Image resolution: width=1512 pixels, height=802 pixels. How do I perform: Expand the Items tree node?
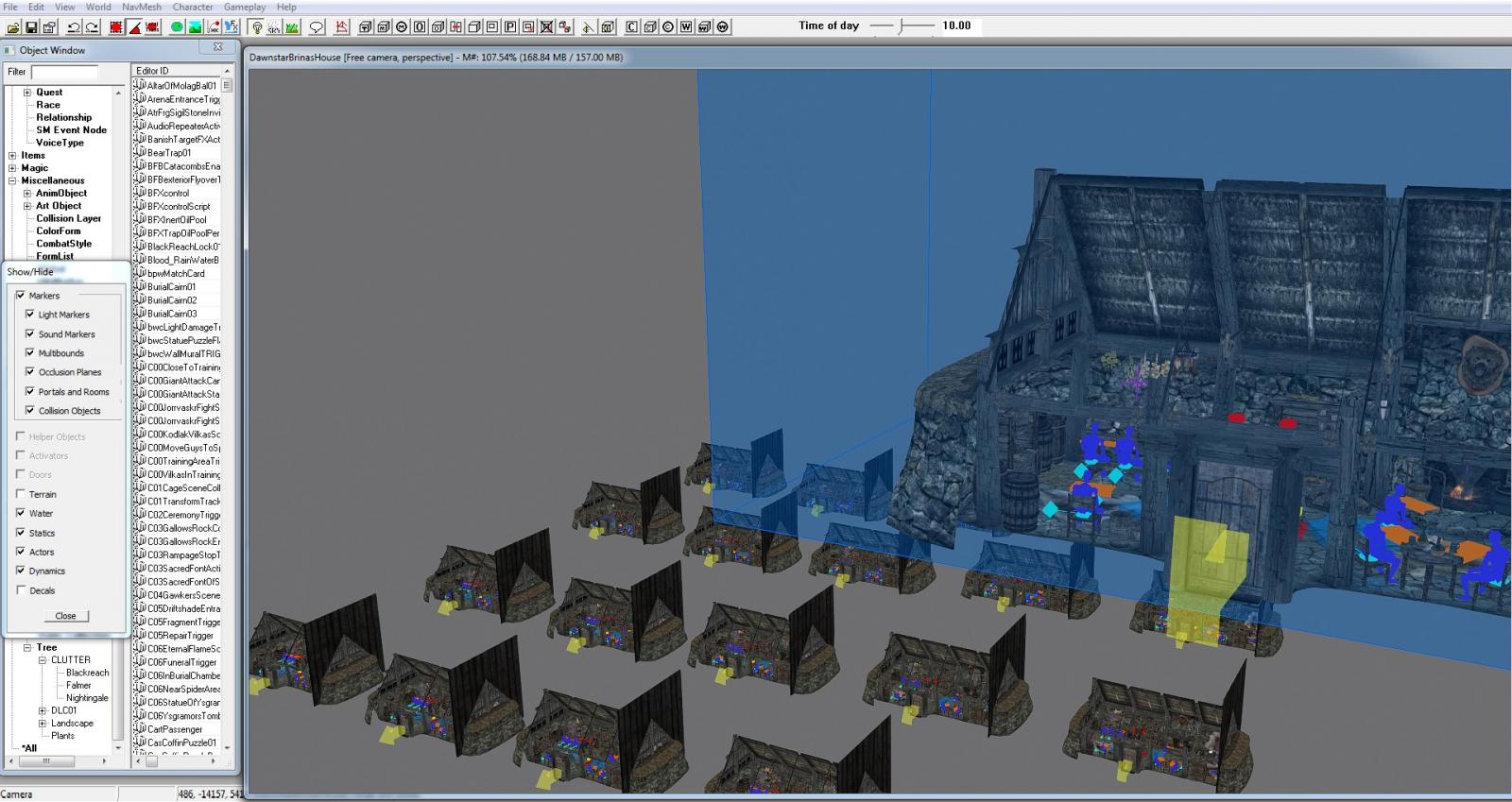[x=12, y=156]
